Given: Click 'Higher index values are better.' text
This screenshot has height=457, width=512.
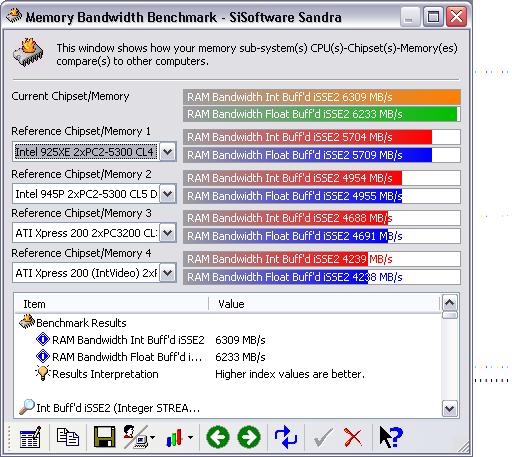Looking at the screenshot, I should point(290,374).
